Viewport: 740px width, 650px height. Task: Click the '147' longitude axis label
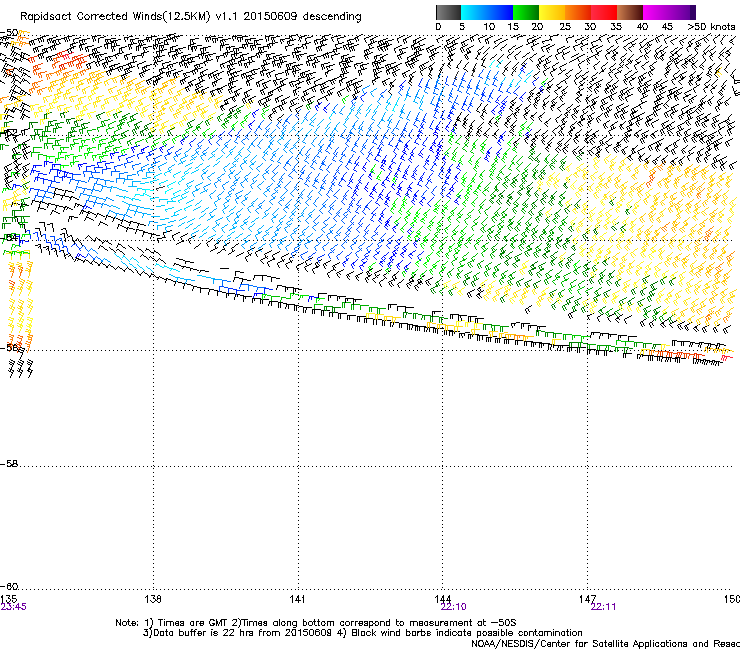(x=587, y=599)
